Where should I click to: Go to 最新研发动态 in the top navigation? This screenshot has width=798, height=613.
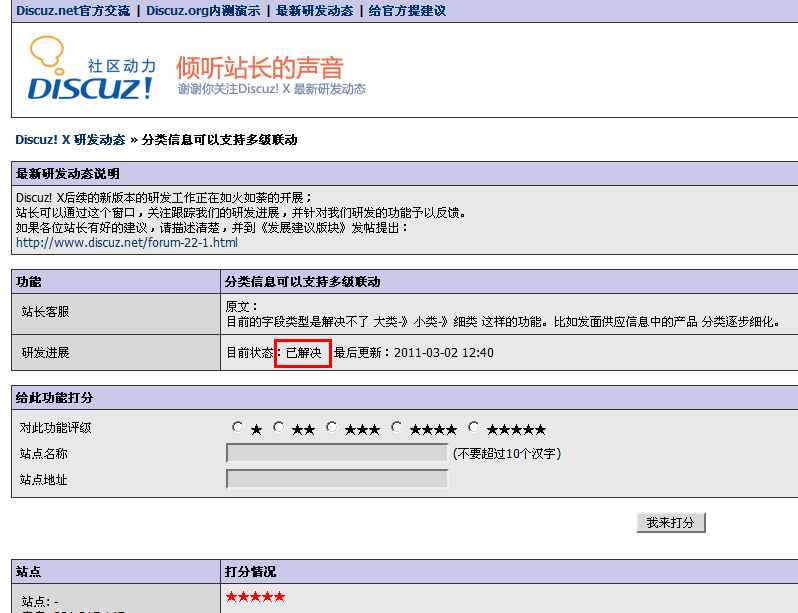pyautogui.click(x=314, y=11)
